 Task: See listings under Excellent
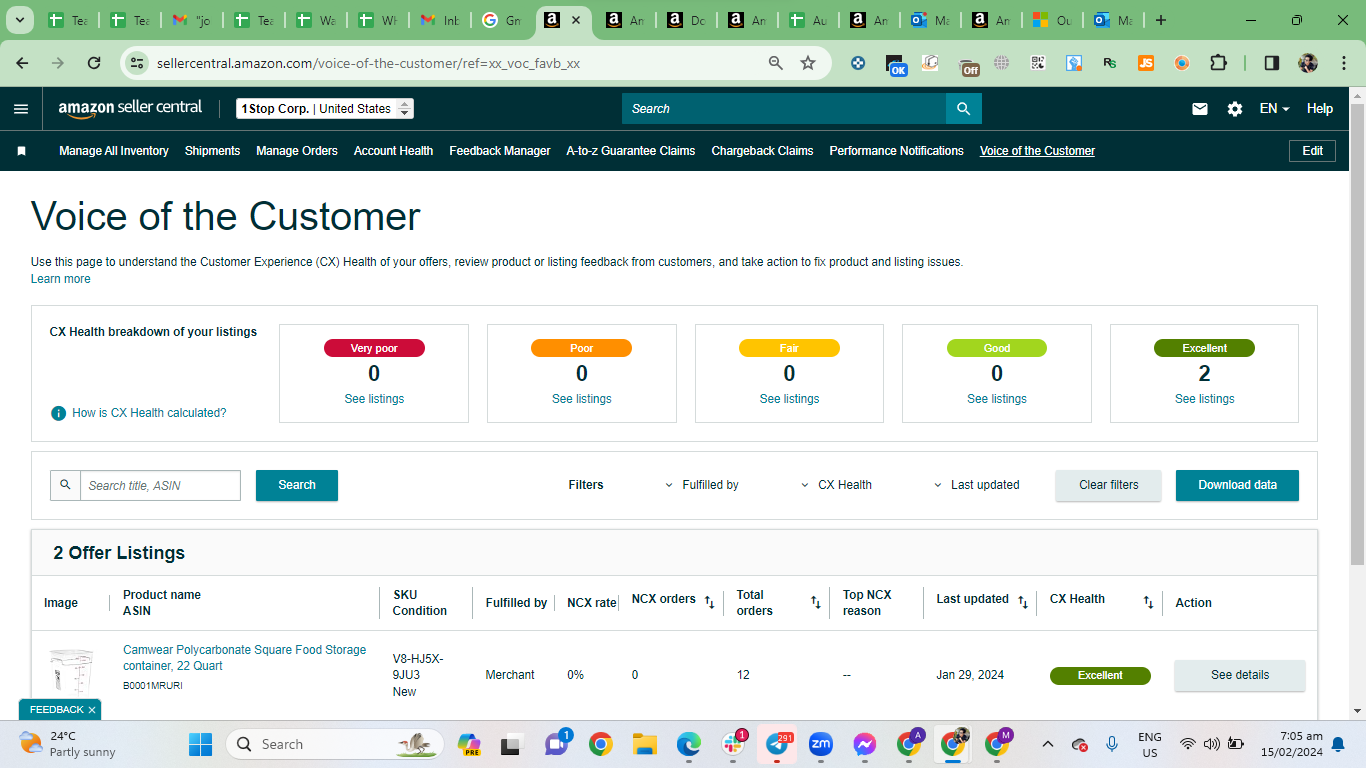[x=1204, y=399]
